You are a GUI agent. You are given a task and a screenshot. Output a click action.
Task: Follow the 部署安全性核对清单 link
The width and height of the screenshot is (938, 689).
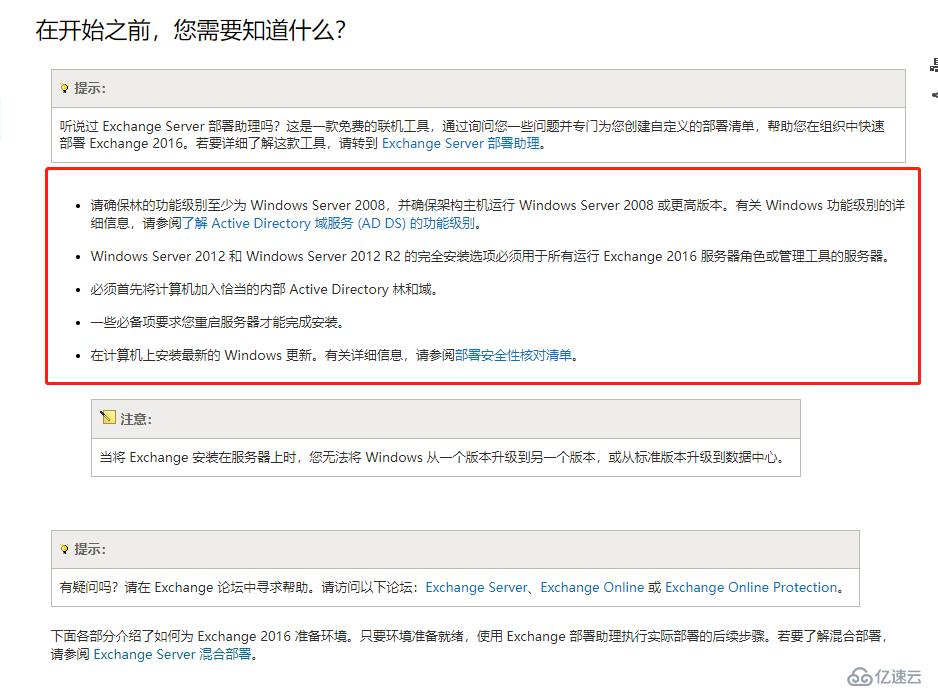[513, 355]
